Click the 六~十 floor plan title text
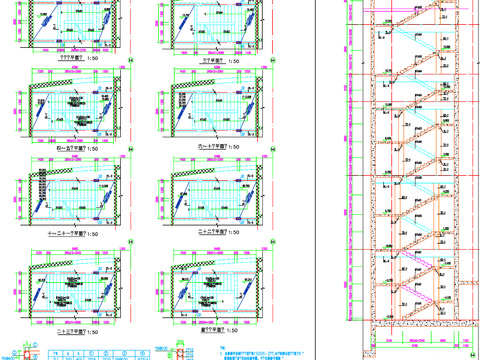Viewport: 480px width, 360px height. (219, 147)
